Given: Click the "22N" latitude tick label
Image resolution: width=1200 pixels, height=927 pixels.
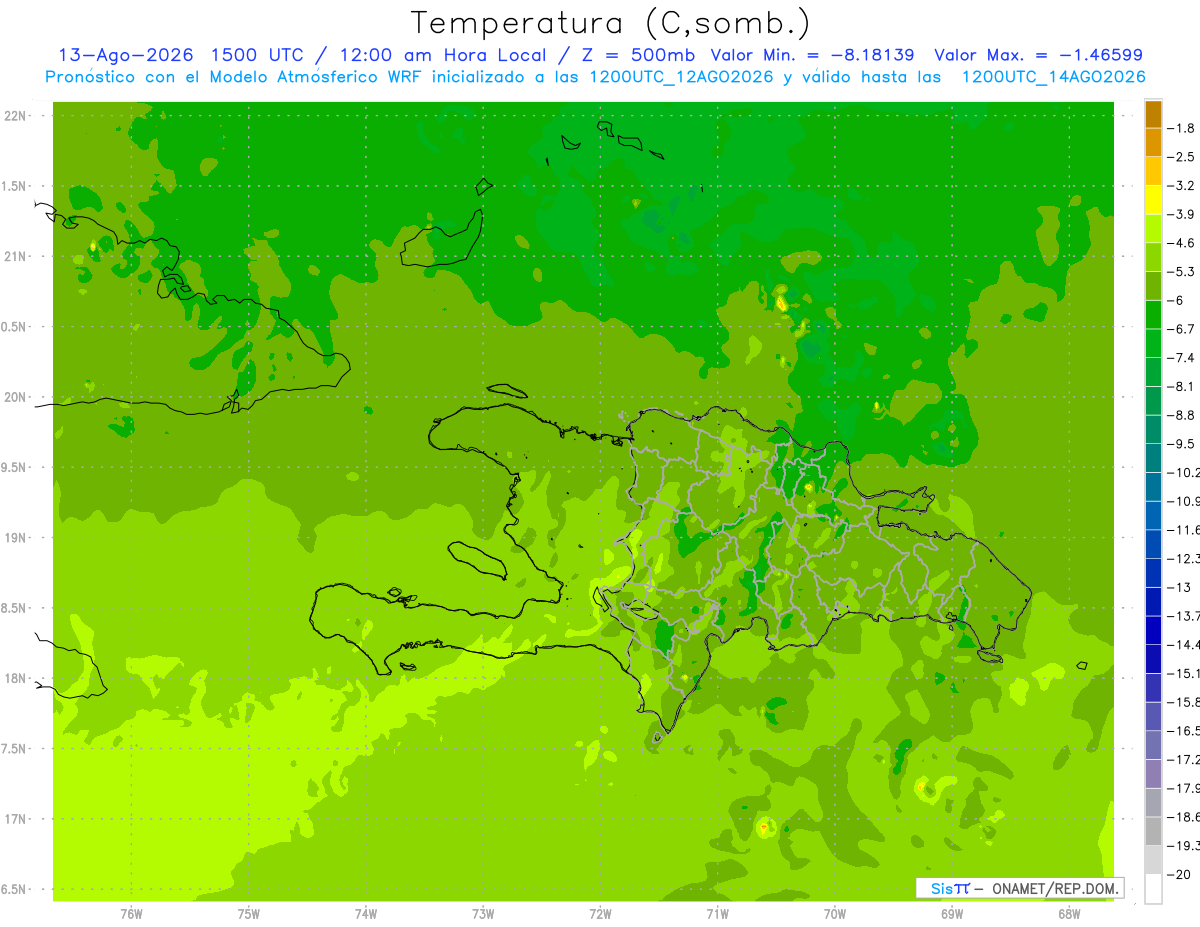Looking at the screenshot, I should tap(17, 116).
